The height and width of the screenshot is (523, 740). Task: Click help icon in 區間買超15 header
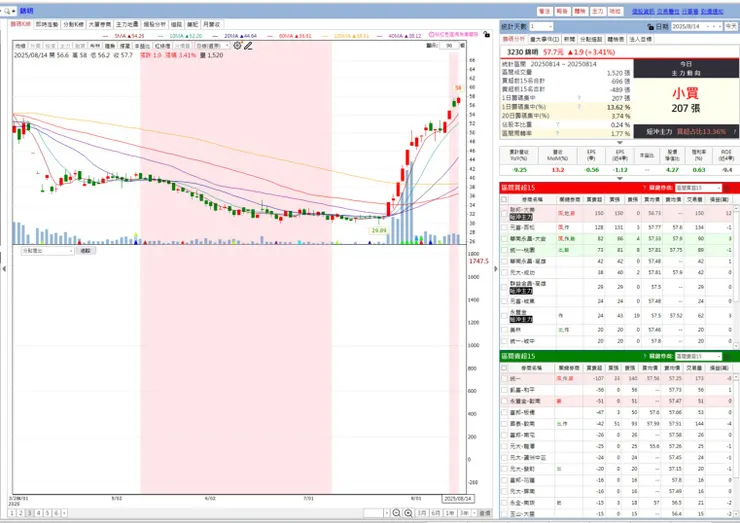point(644,188)
